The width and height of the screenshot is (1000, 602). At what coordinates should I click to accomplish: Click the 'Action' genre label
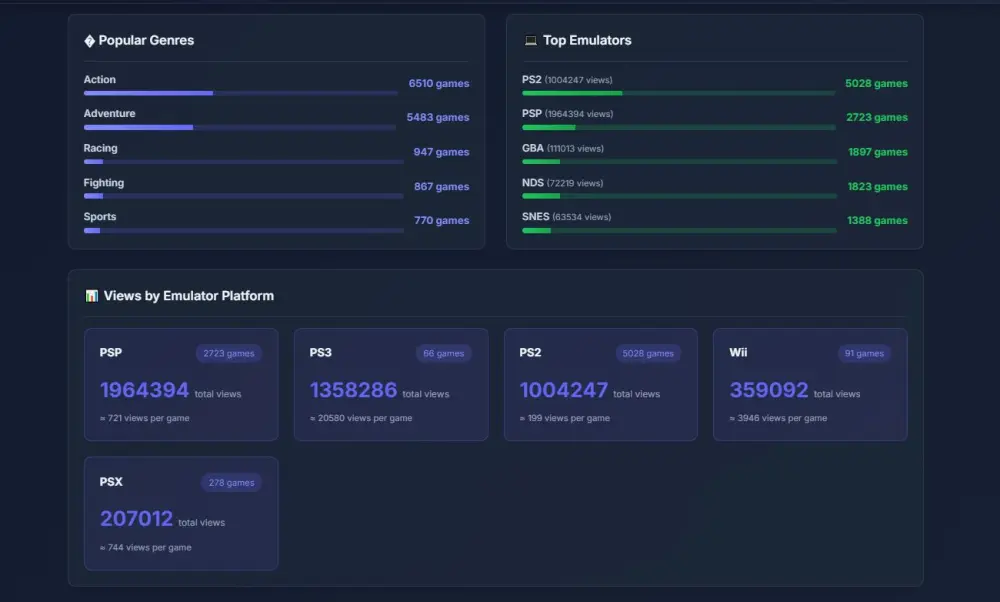click(x=99, y=80)
